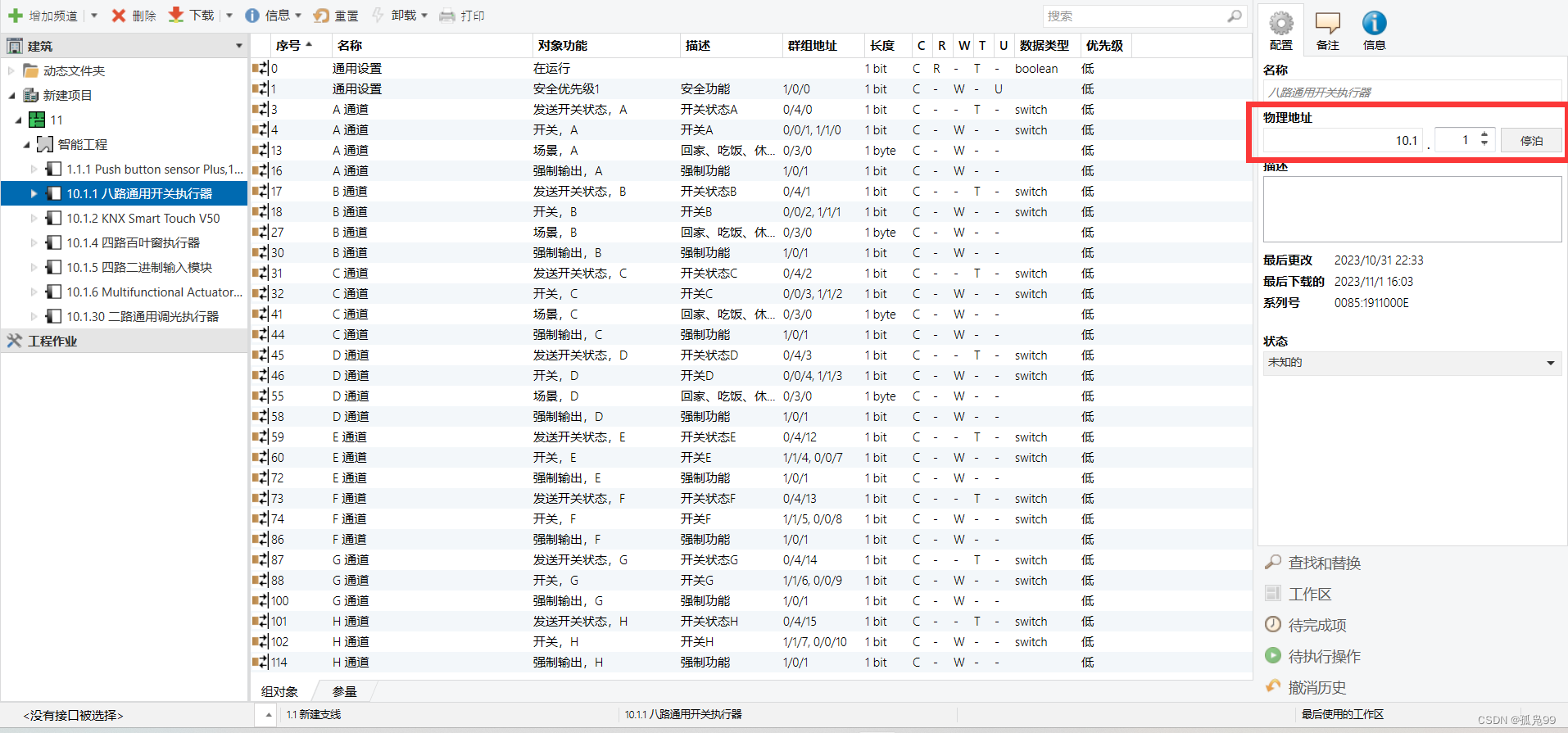The height and width of the screenshot is (733, 1568).
Task: Open 待完成项 panel
Action: pyautogui.click(x=1316, y=625)
